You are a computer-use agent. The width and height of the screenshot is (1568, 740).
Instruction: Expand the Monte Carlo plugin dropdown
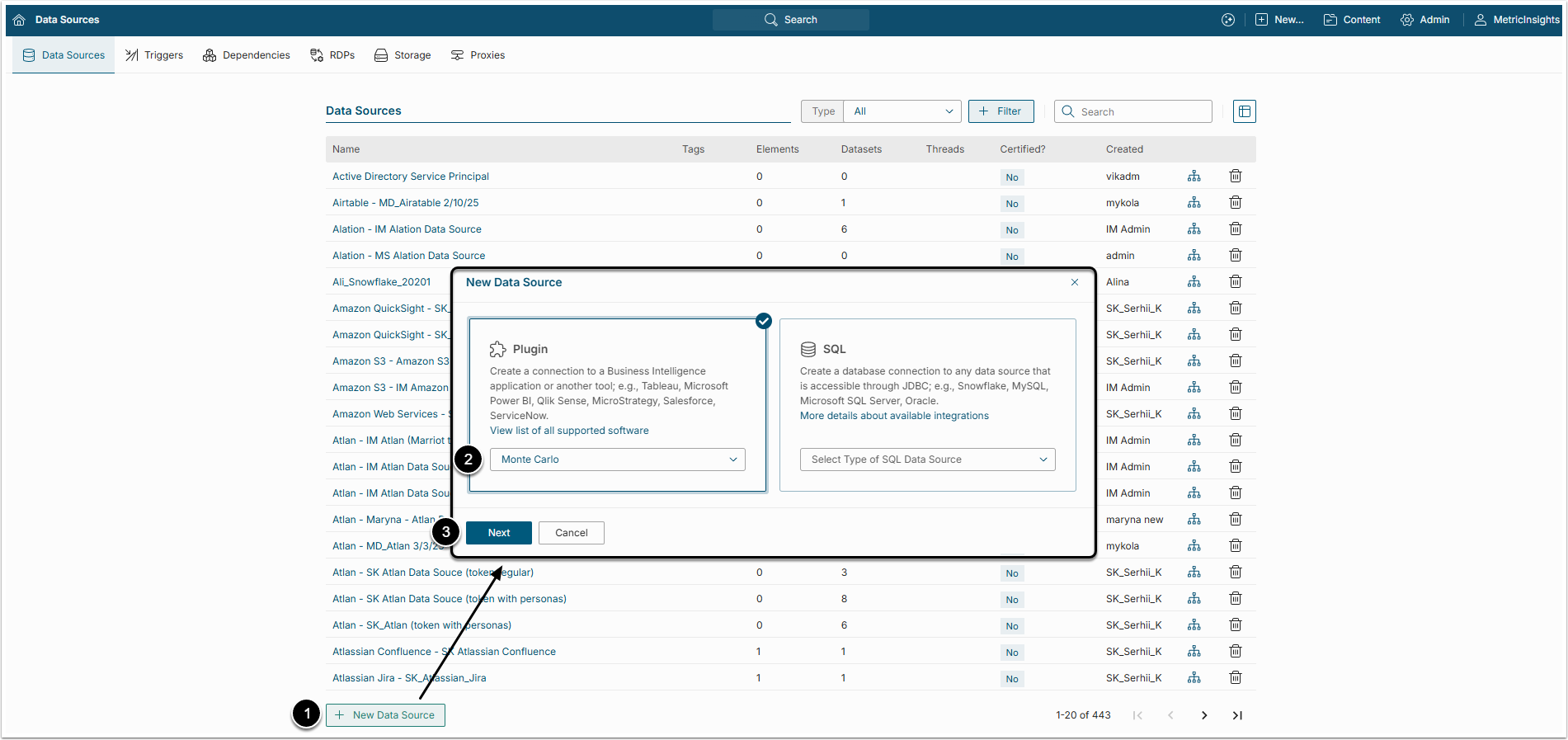coord(617,460)
